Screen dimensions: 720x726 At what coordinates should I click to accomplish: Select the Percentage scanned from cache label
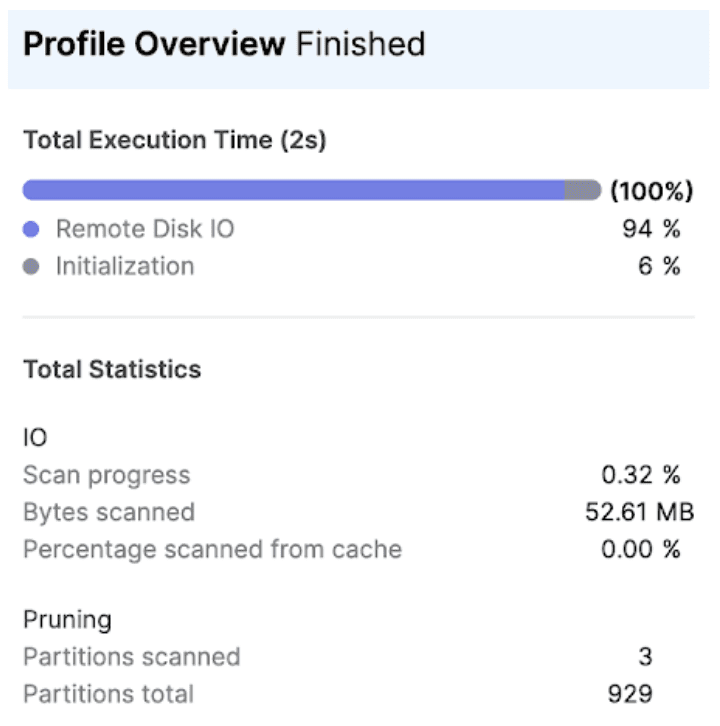(x=212, y=549)
